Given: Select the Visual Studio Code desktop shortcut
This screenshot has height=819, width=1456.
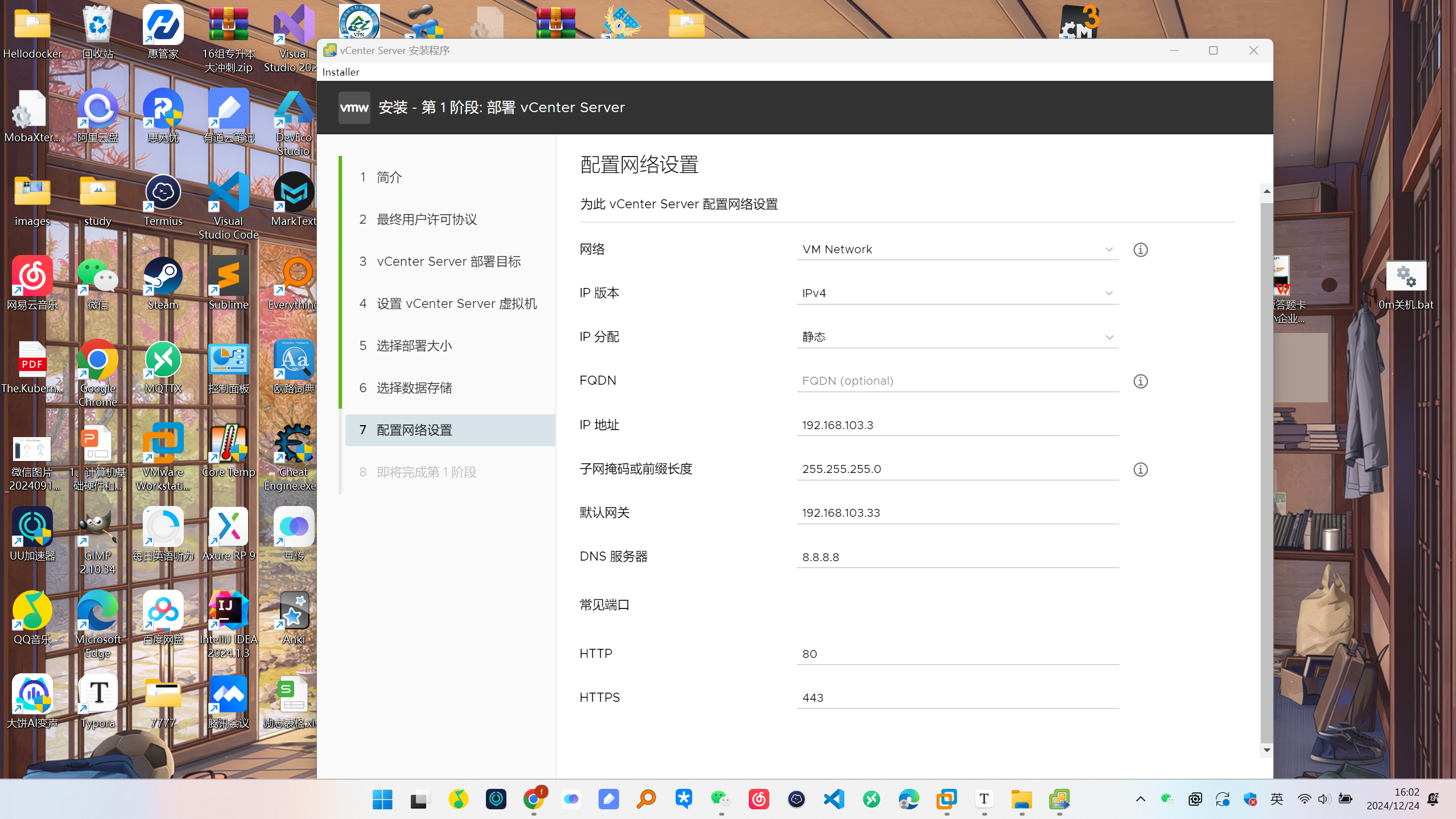Looking at the screenshot, I should [228, 206].
